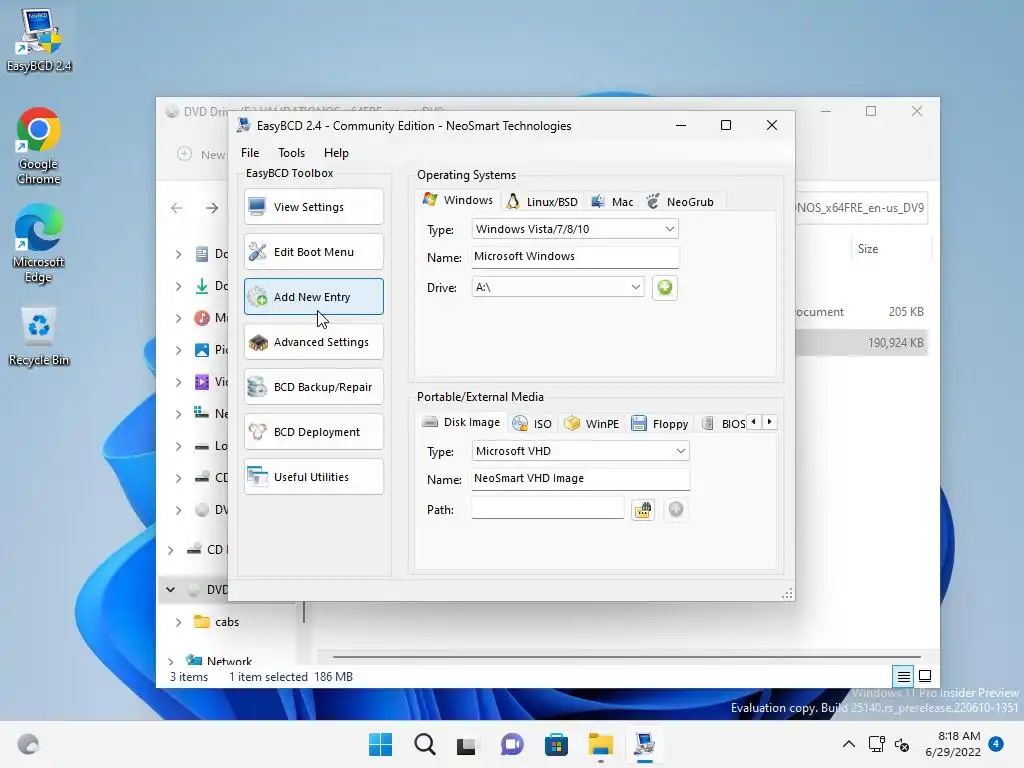
Task: Switch to the WinPE tab
Action: [x=592, y=424]
